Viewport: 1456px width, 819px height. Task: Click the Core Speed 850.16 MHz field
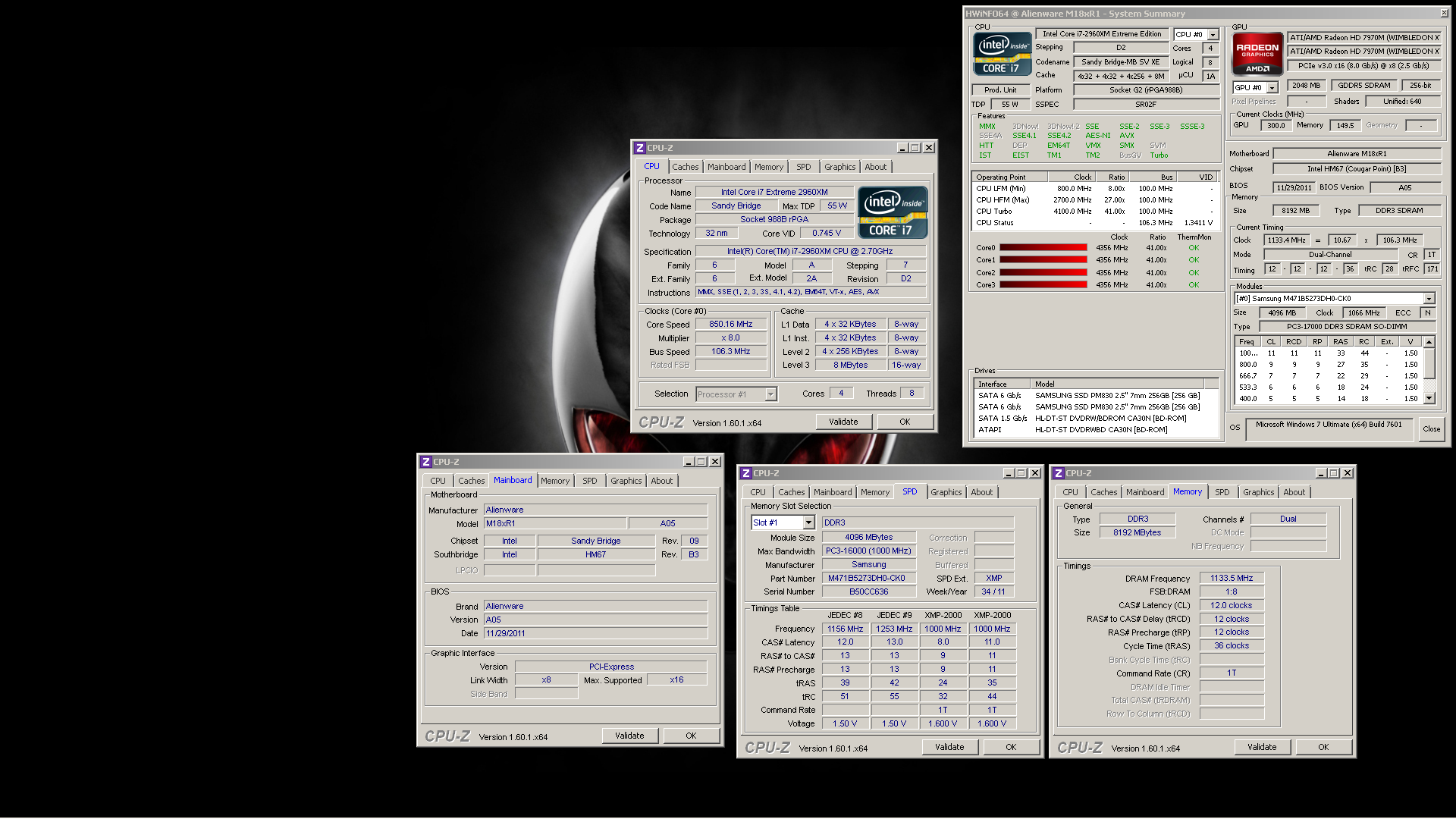pos(731,325)
